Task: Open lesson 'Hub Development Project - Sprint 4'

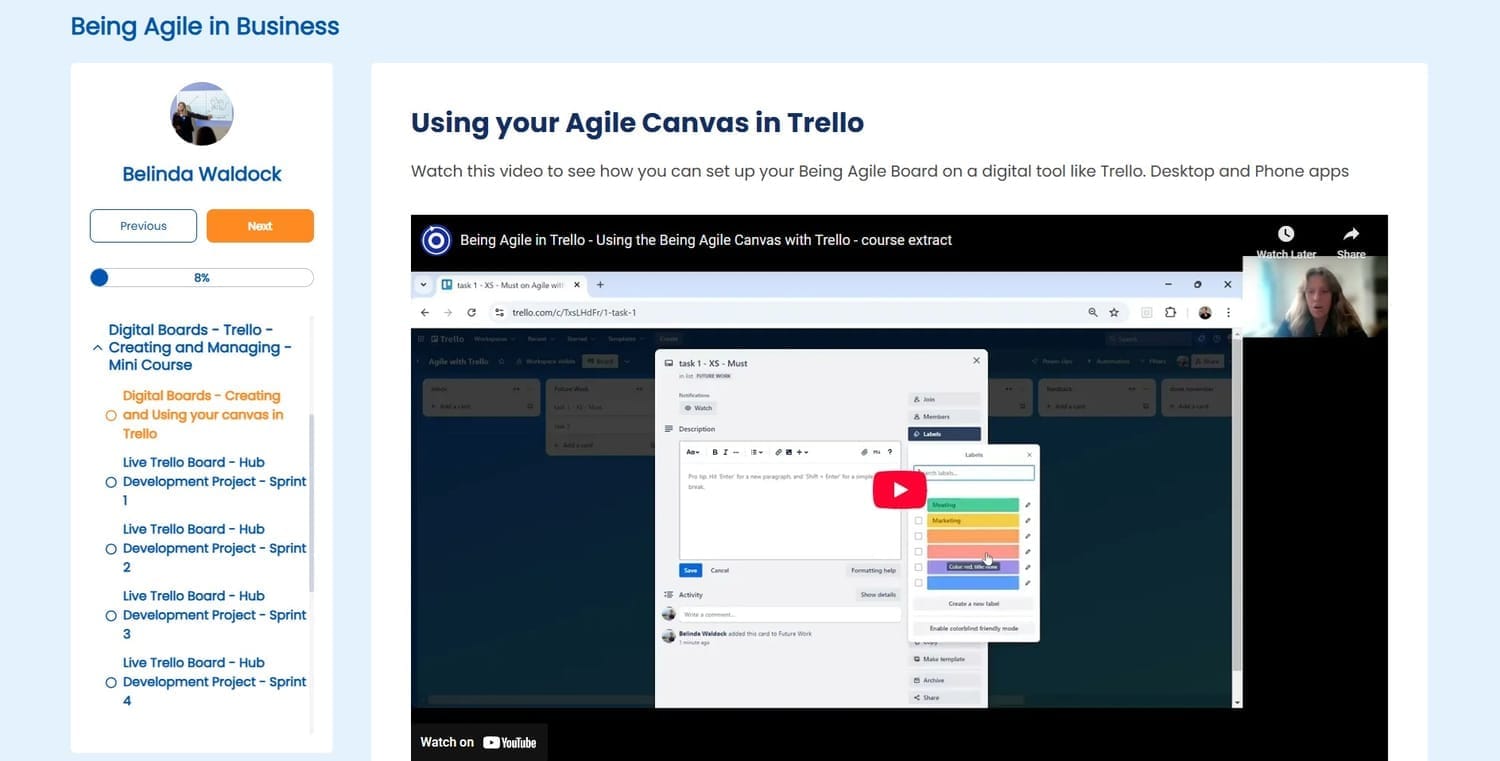Action: [214, 682]
